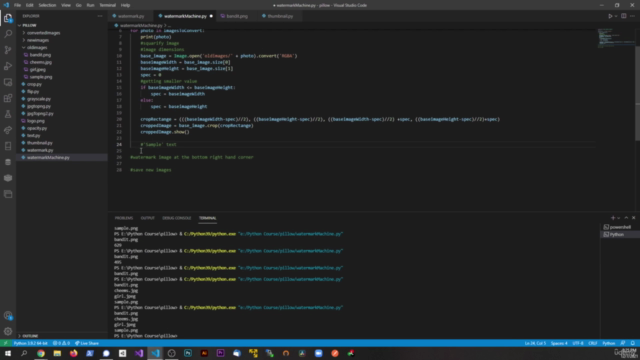
Task: Open the File menu
Action: (17, 5)
